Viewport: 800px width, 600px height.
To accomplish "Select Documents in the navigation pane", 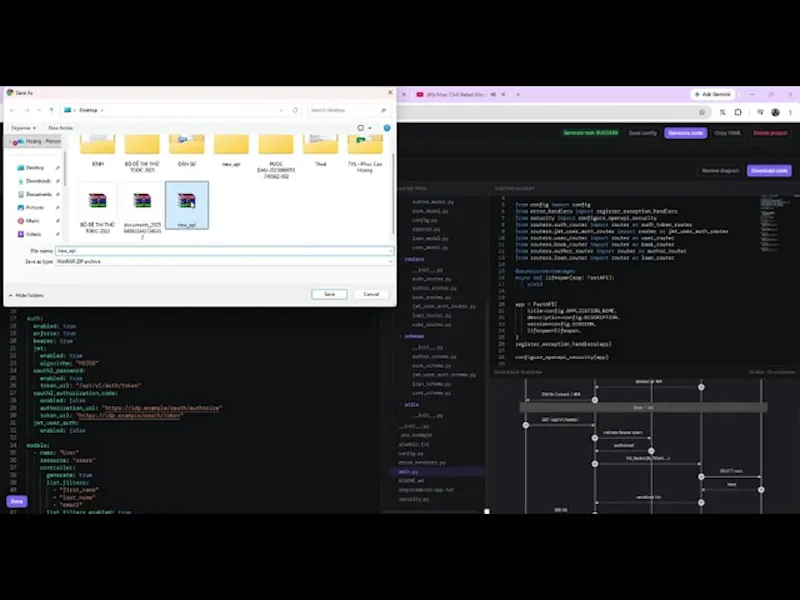I will coord(38,194).
